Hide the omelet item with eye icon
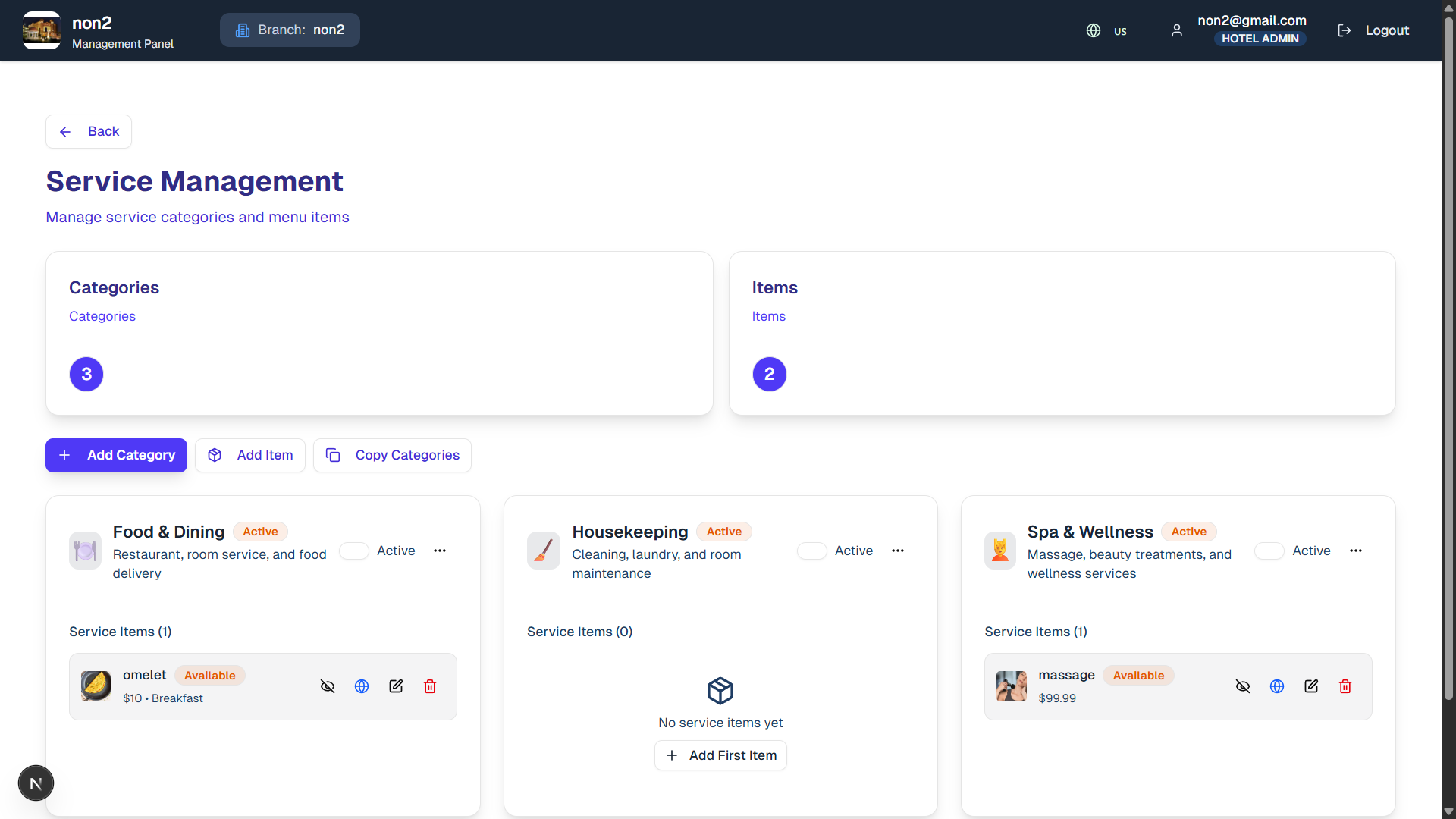 click(x=328, y=686)
